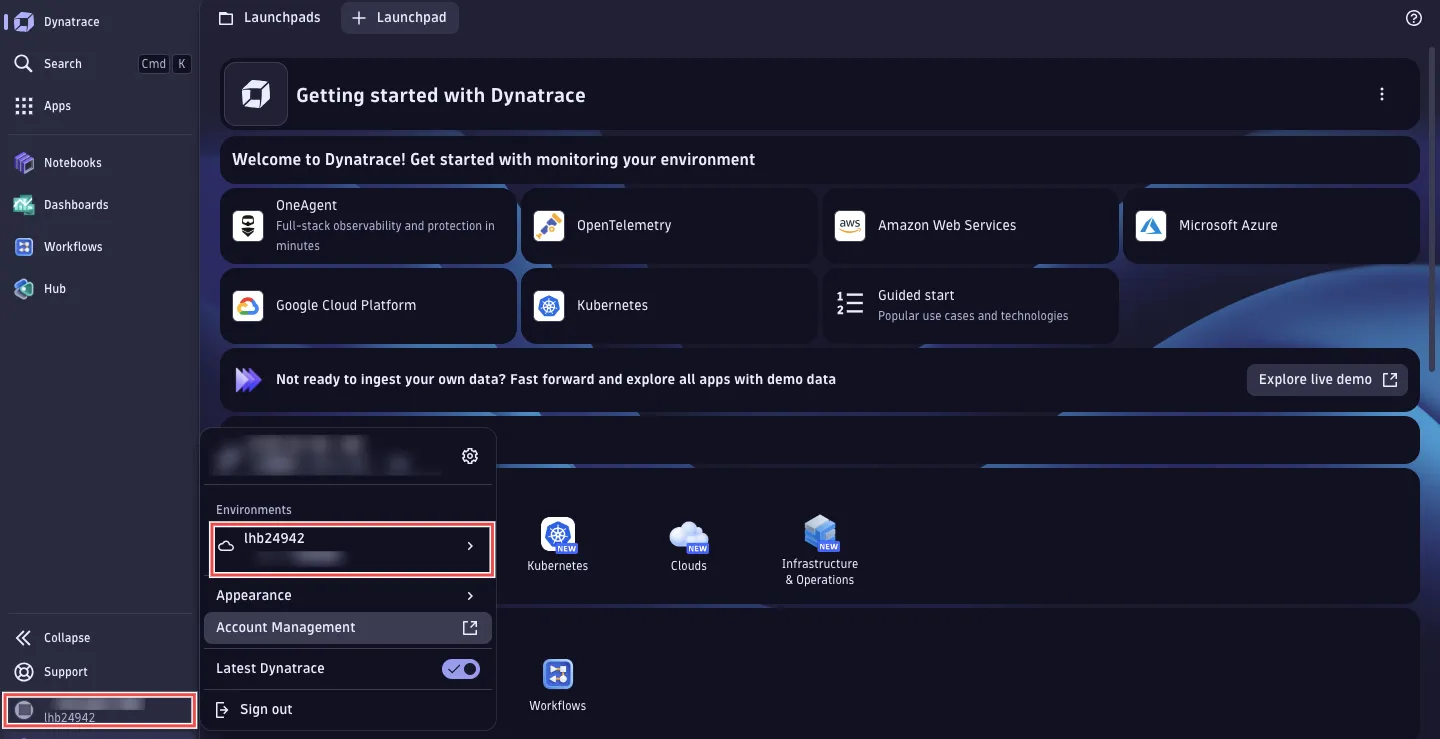Click the Getting started Dynatrace cube icon
Viewport: 1440px width, 739px height.
pos(256,95)
